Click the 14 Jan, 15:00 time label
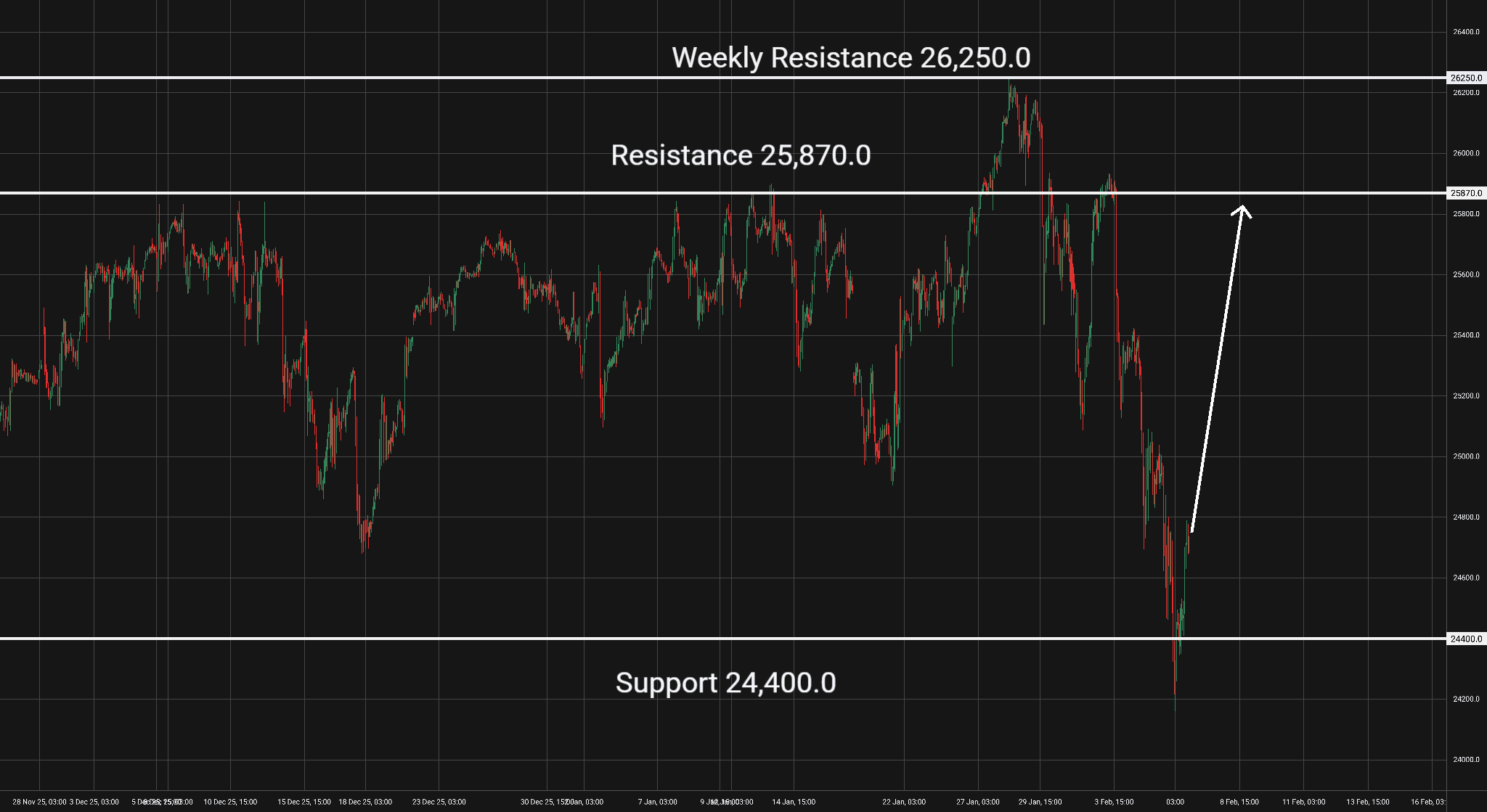 point(794,802)
